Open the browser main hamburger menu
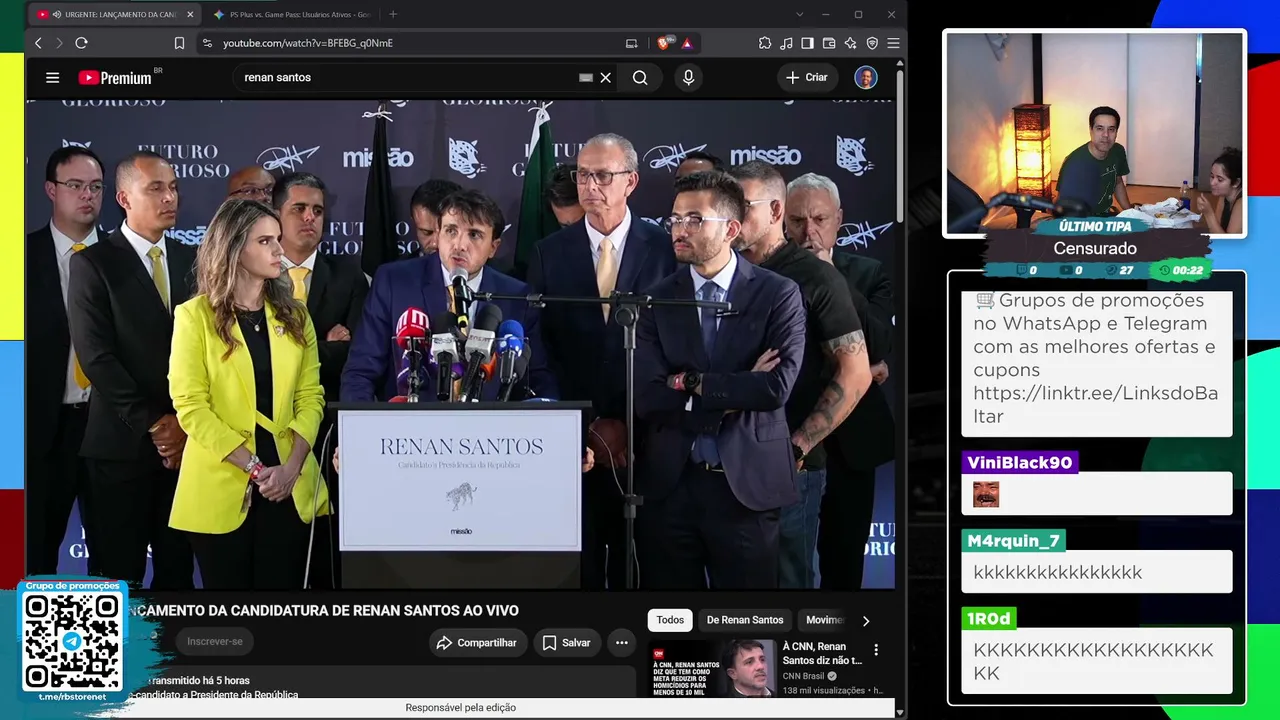The image size is (1280, 720). (893, 43)
